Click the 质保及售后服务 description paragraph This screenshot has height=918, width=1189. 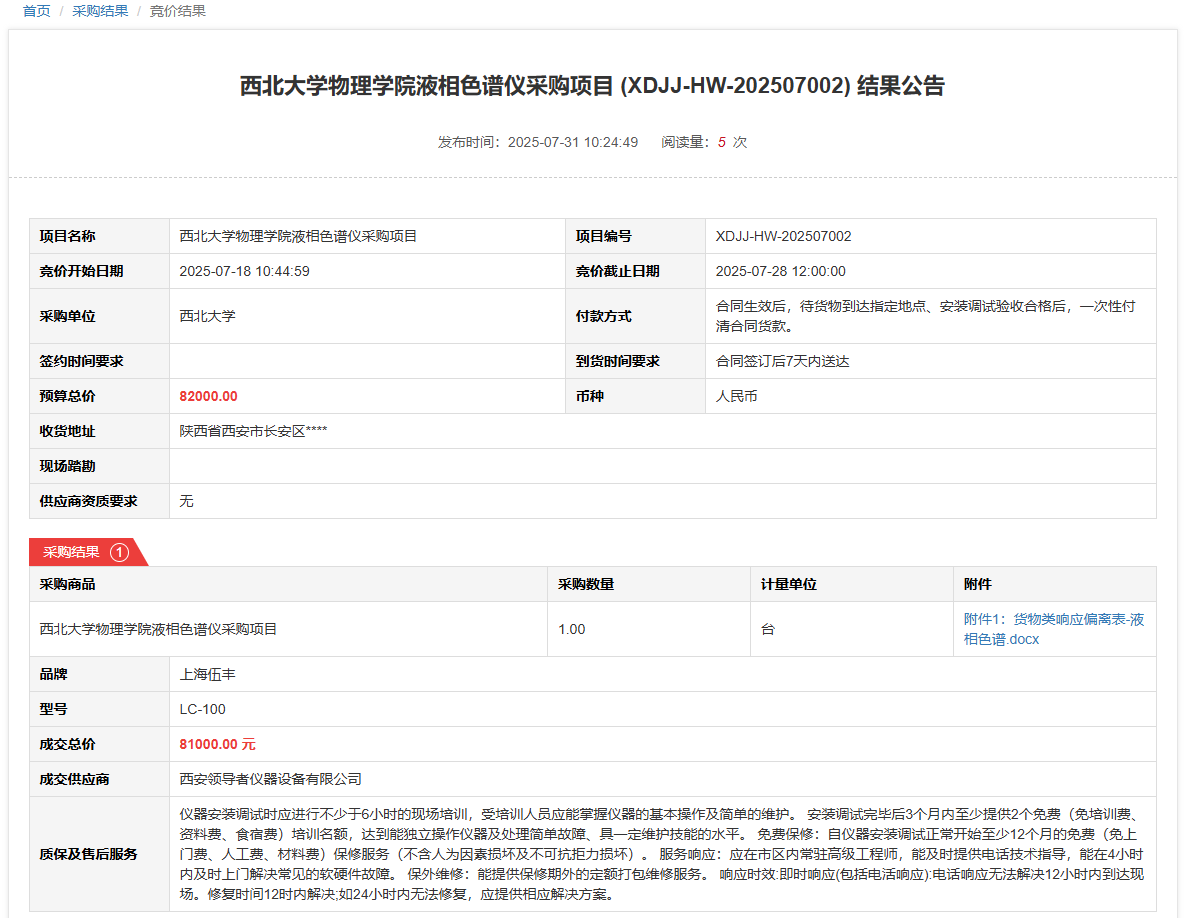(x=661, y=853)
